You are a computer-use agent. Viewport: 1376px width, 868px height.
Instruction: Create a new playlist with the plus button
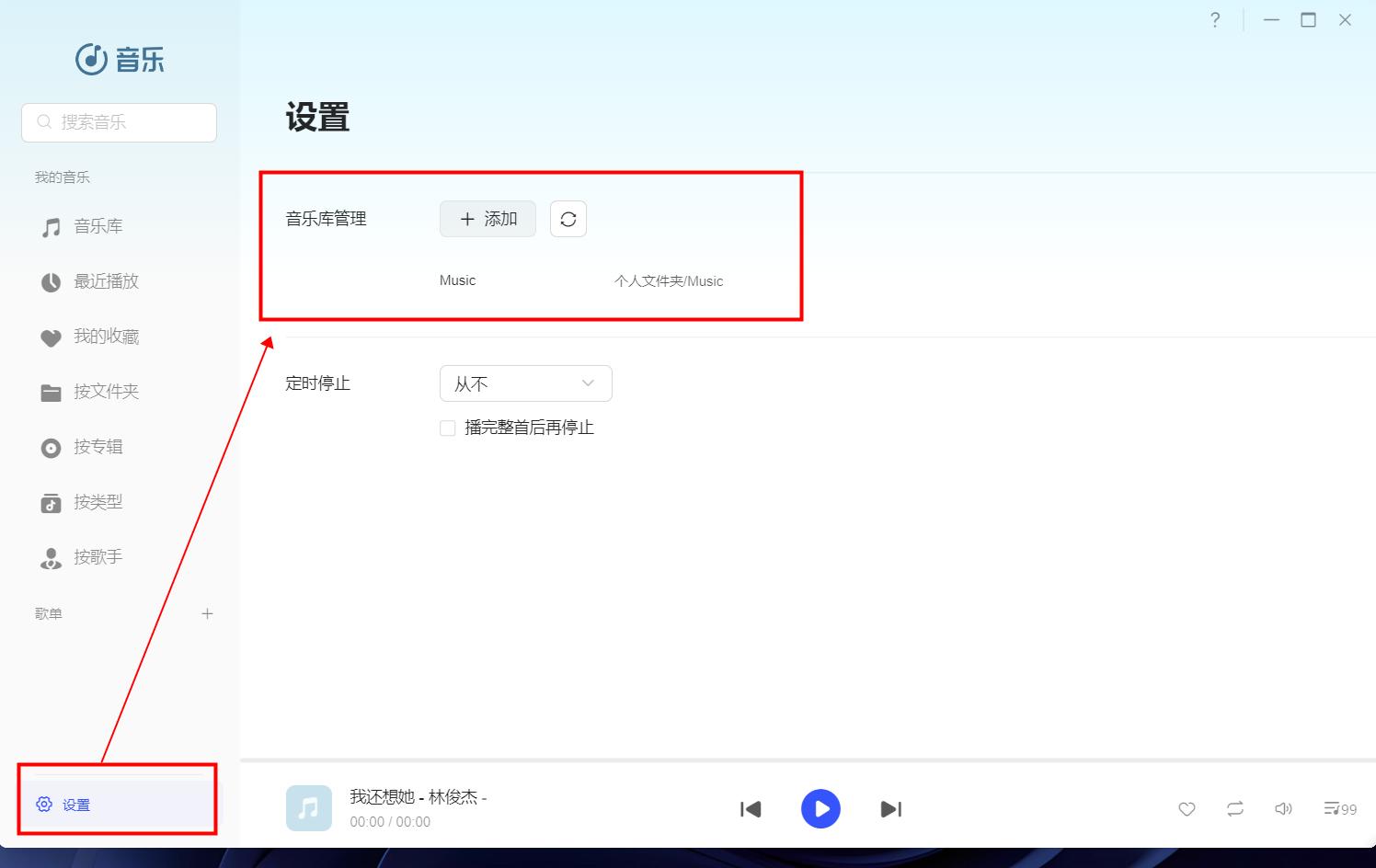(208, 613)
